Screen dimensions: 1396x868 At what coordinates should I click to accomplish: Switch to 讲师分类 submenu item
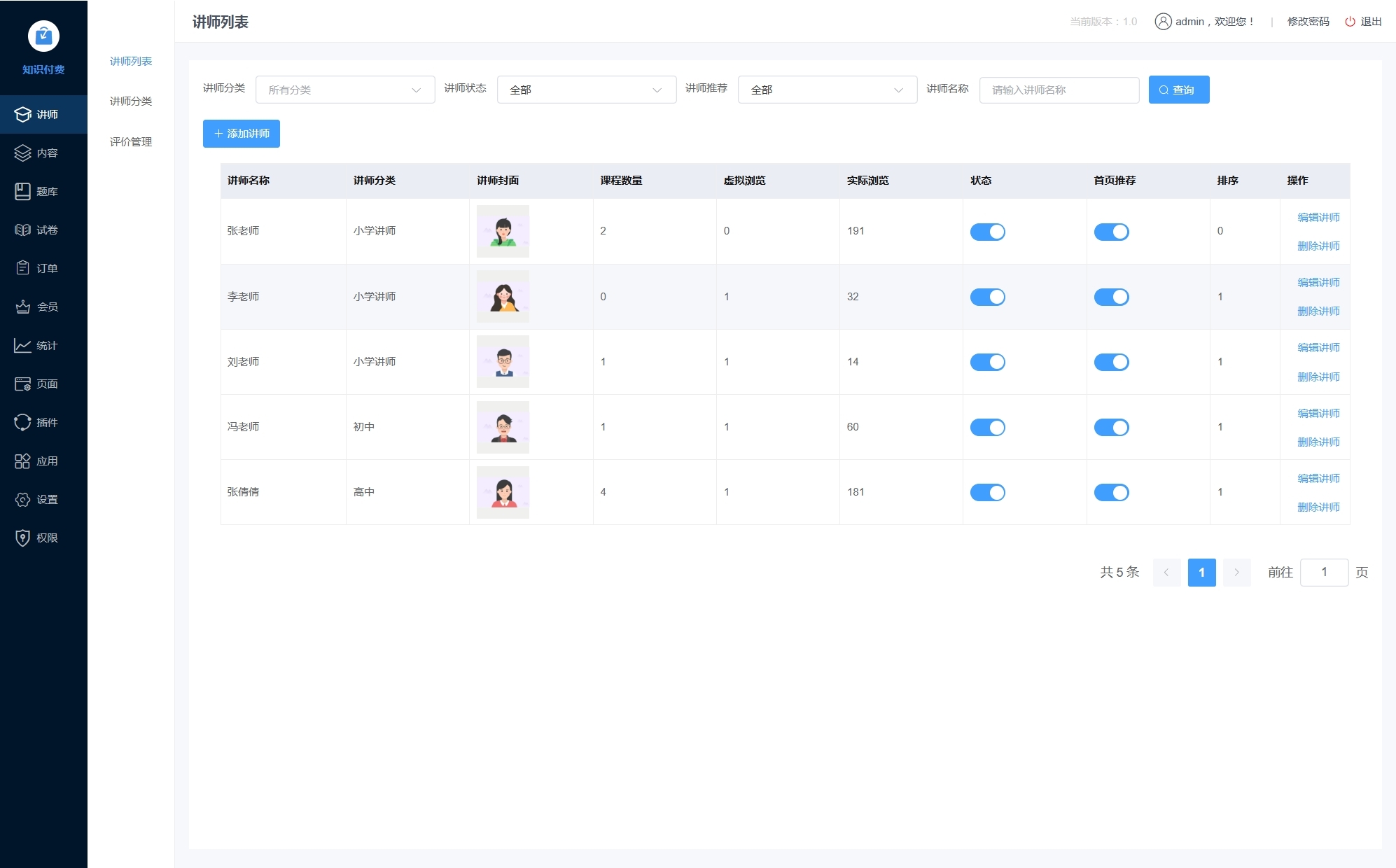pyautogui.click(x=131, y=101)
